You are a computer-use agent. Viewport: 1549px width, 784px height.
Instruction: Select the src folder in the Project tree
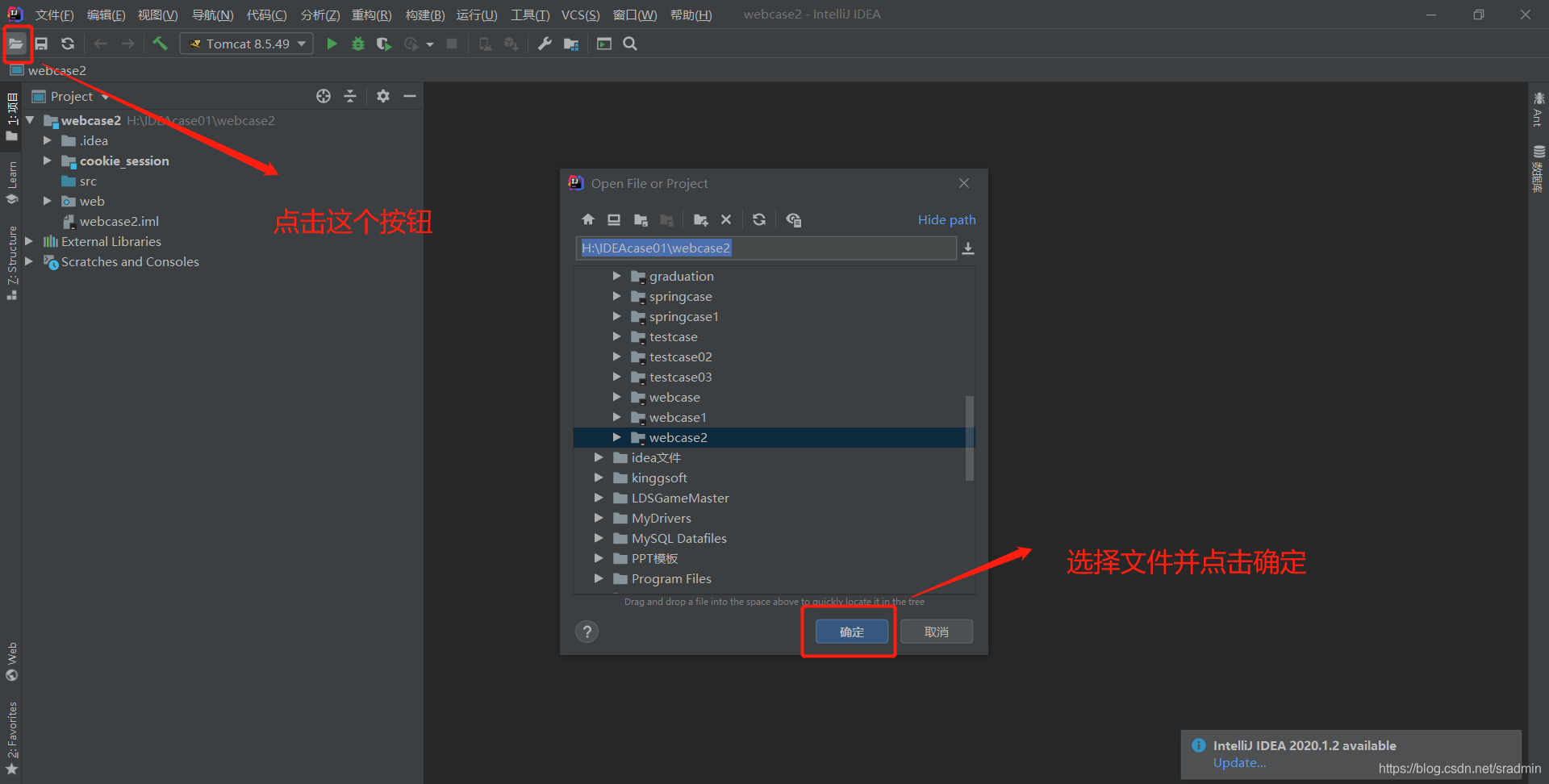(88, 181)
